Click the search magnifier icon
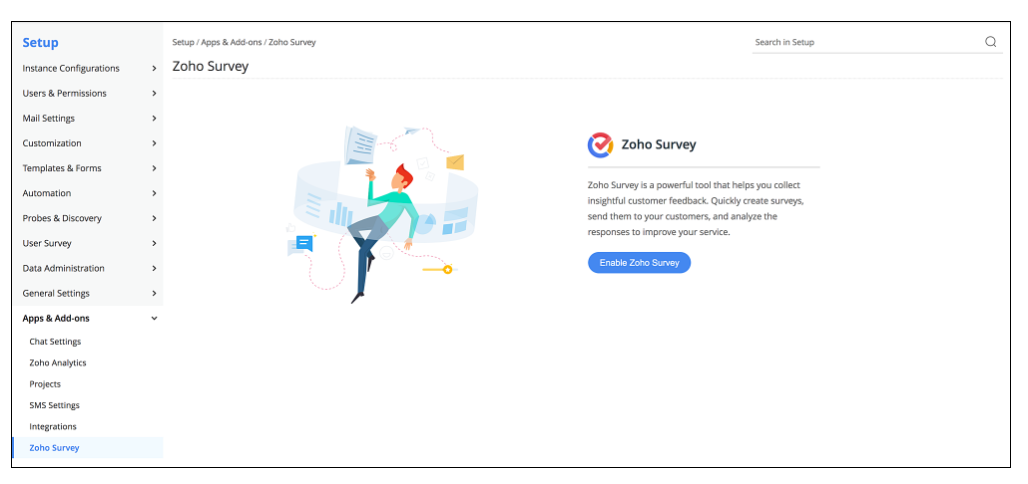Screen dimensions: 1028x484 click(991, 42)
